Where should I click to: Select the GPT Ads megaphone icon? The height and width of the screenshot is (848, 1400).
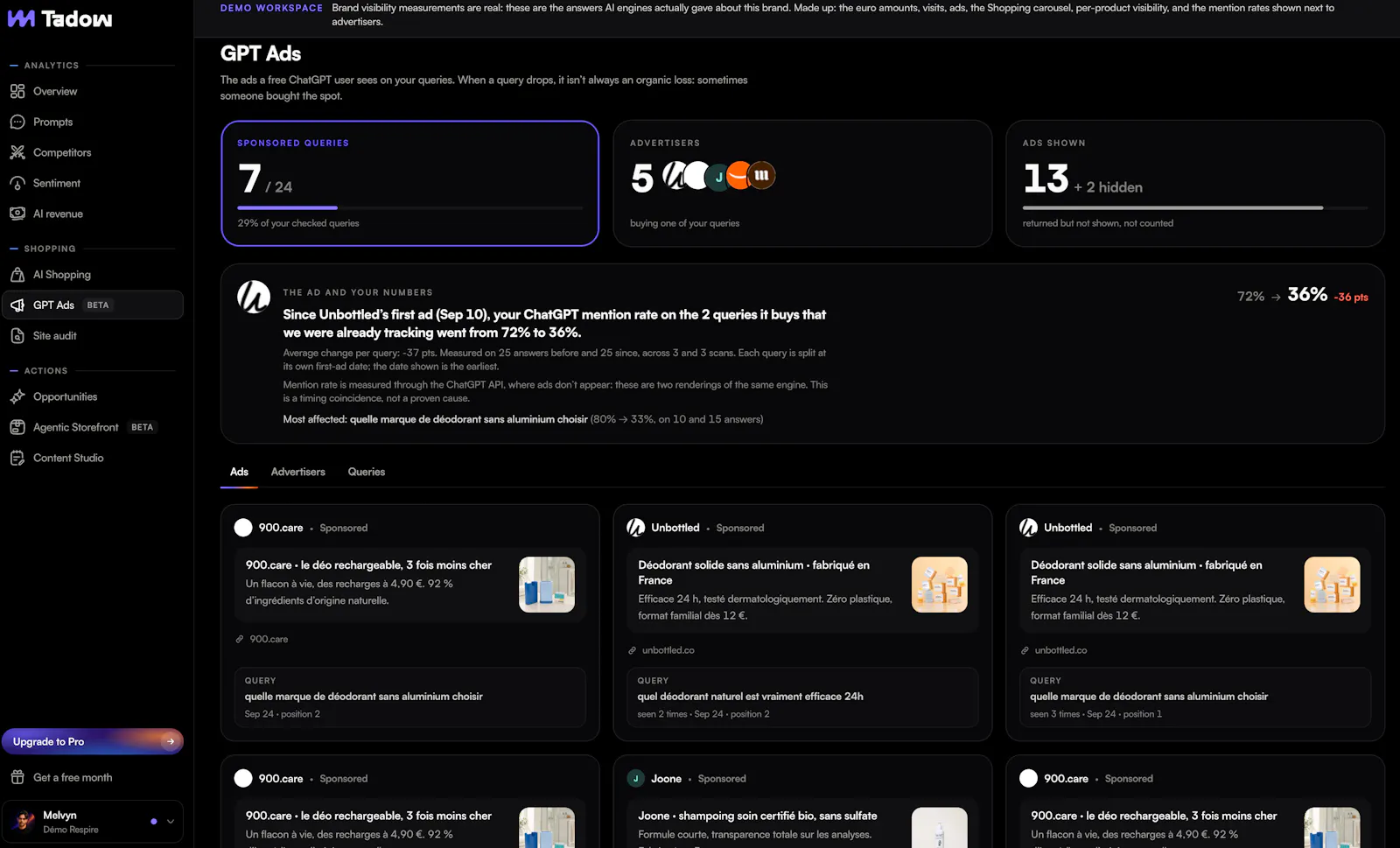point(17,305)
